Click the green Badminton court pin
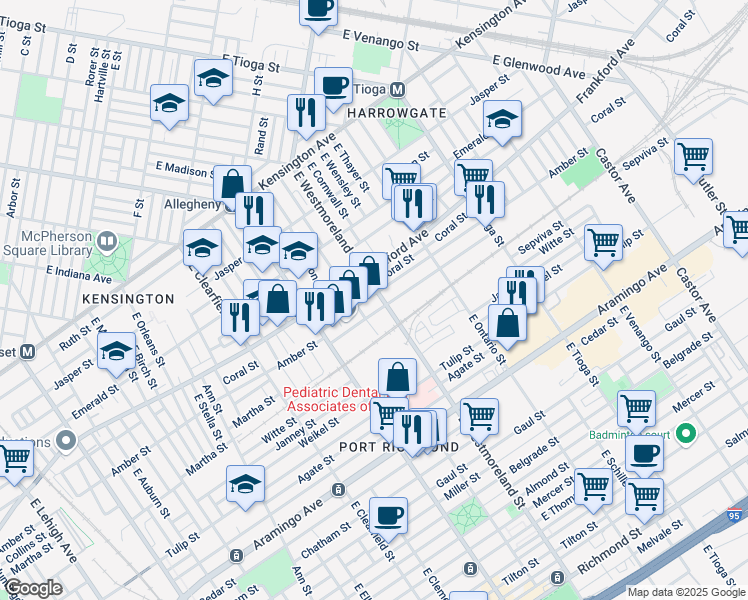The width and height of the screenshot is (748, 600). tap(686, 434)
